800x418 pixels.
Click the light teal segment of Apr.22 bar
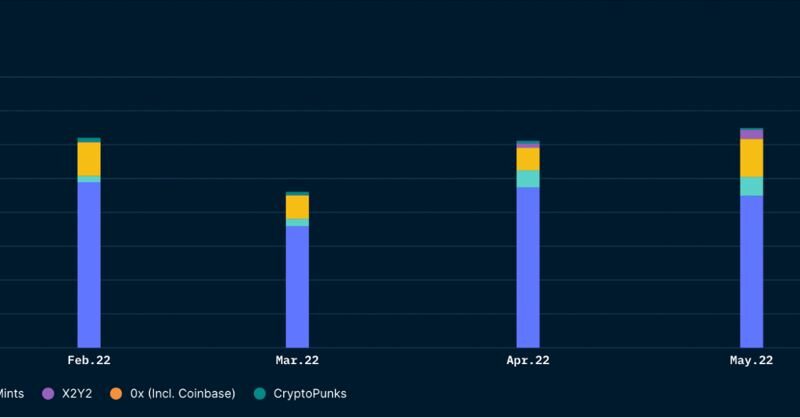click(x=528, y=179)
